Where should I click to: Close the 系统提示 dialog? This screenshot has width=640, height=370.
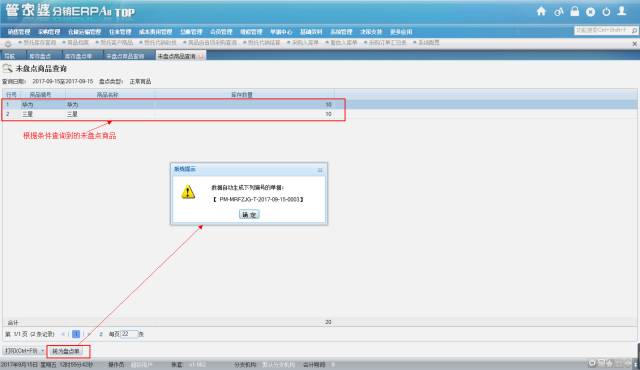click(x=320, y=170)
